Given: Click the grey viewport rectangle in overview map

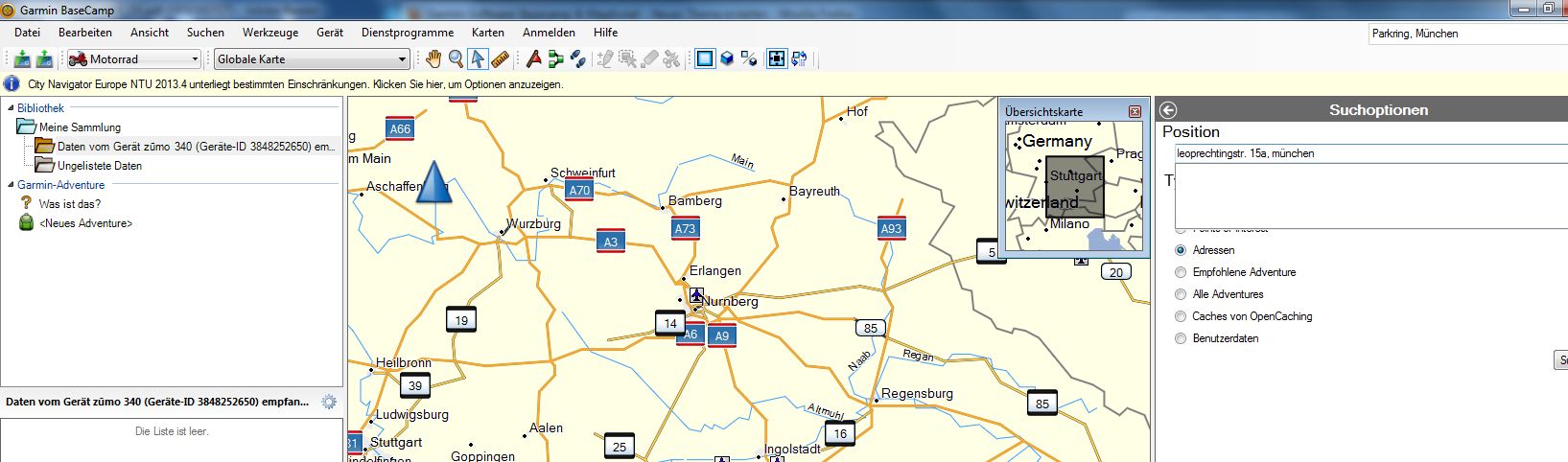Looking at the screenshot, I should coord(1075,188).
